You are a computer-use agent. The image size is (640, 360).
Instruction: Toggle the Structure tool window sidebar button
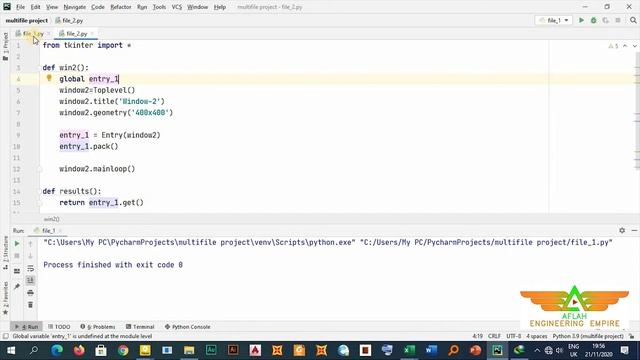click(5, 253)
